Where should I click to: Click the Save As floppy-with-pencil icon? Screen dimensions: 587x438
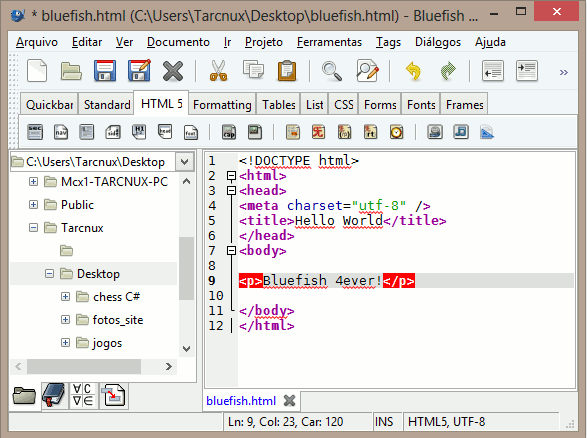[x=139, y=70]
